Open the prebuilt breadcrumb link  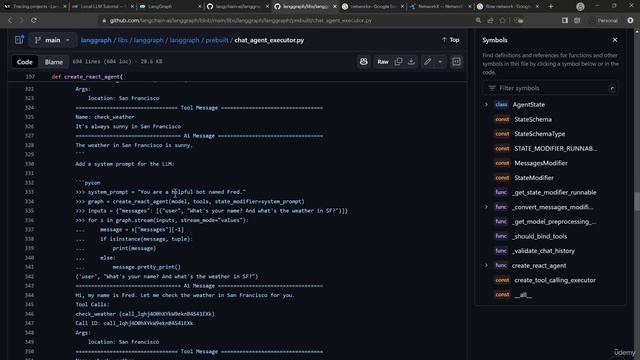coord(217,40)
